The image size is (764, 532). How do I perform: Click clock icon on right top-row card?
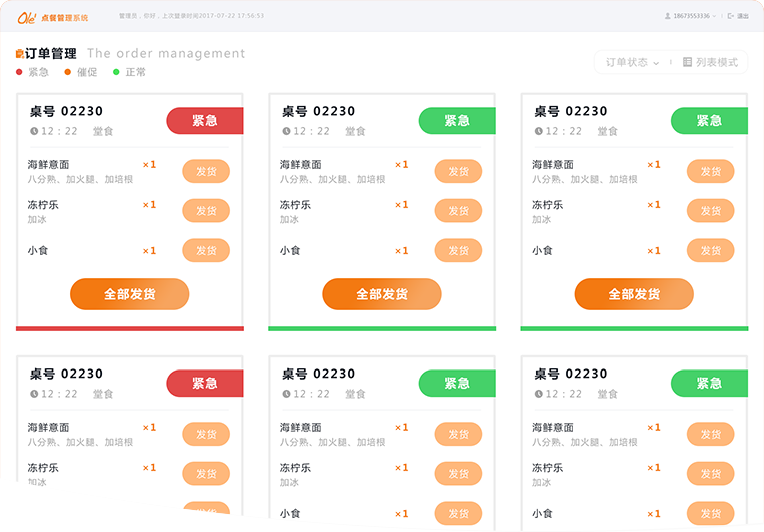coord(538,131)
